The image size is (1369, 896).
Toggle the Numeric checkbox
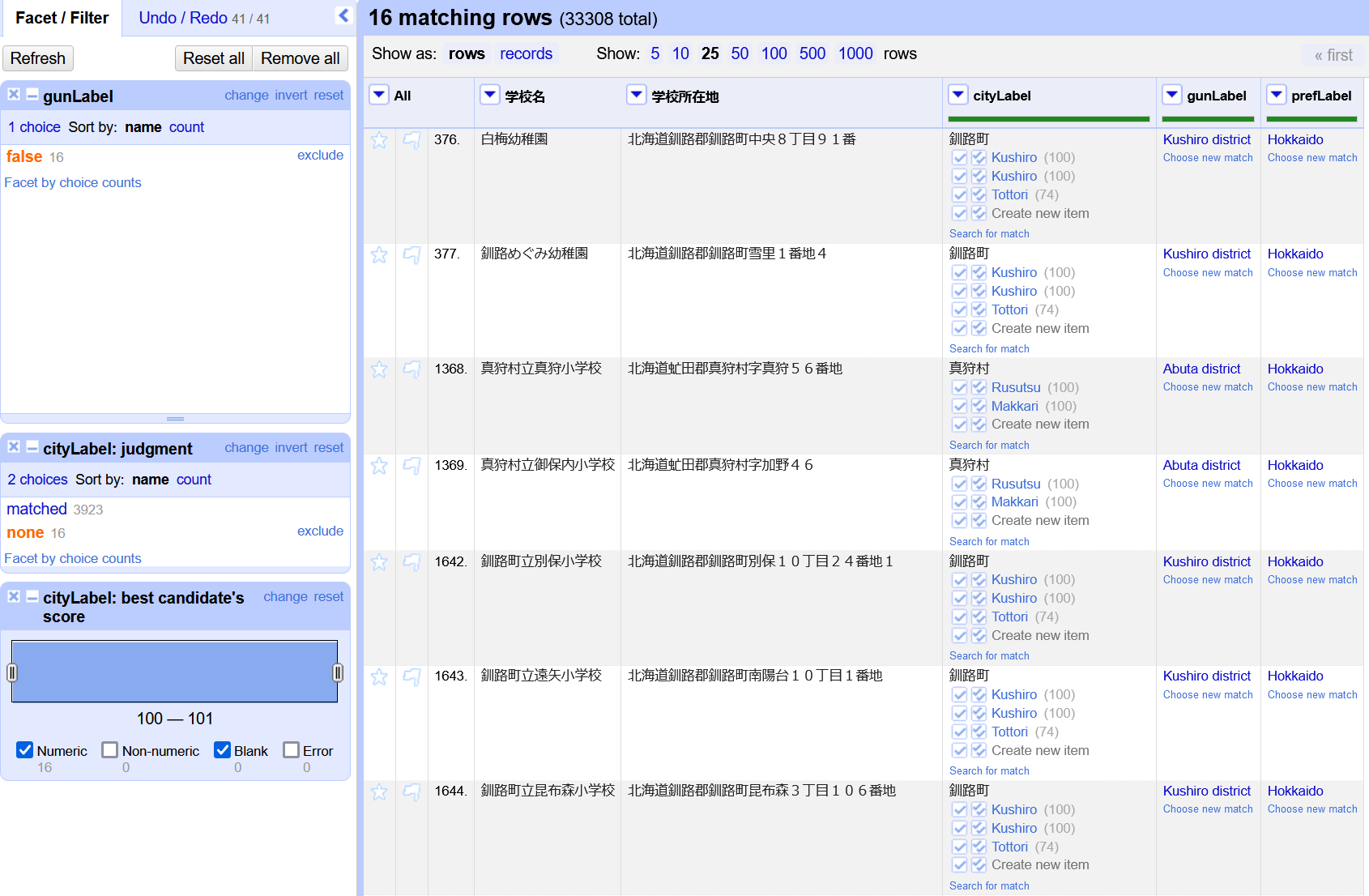pos(25,750)
